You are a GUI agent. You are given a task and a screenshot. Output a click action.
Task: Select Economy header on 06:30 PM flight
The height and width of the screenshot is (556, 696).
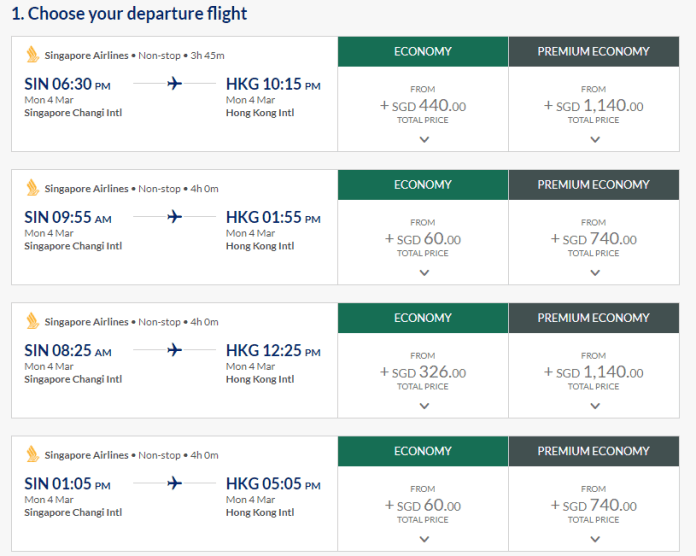(423, 51)
